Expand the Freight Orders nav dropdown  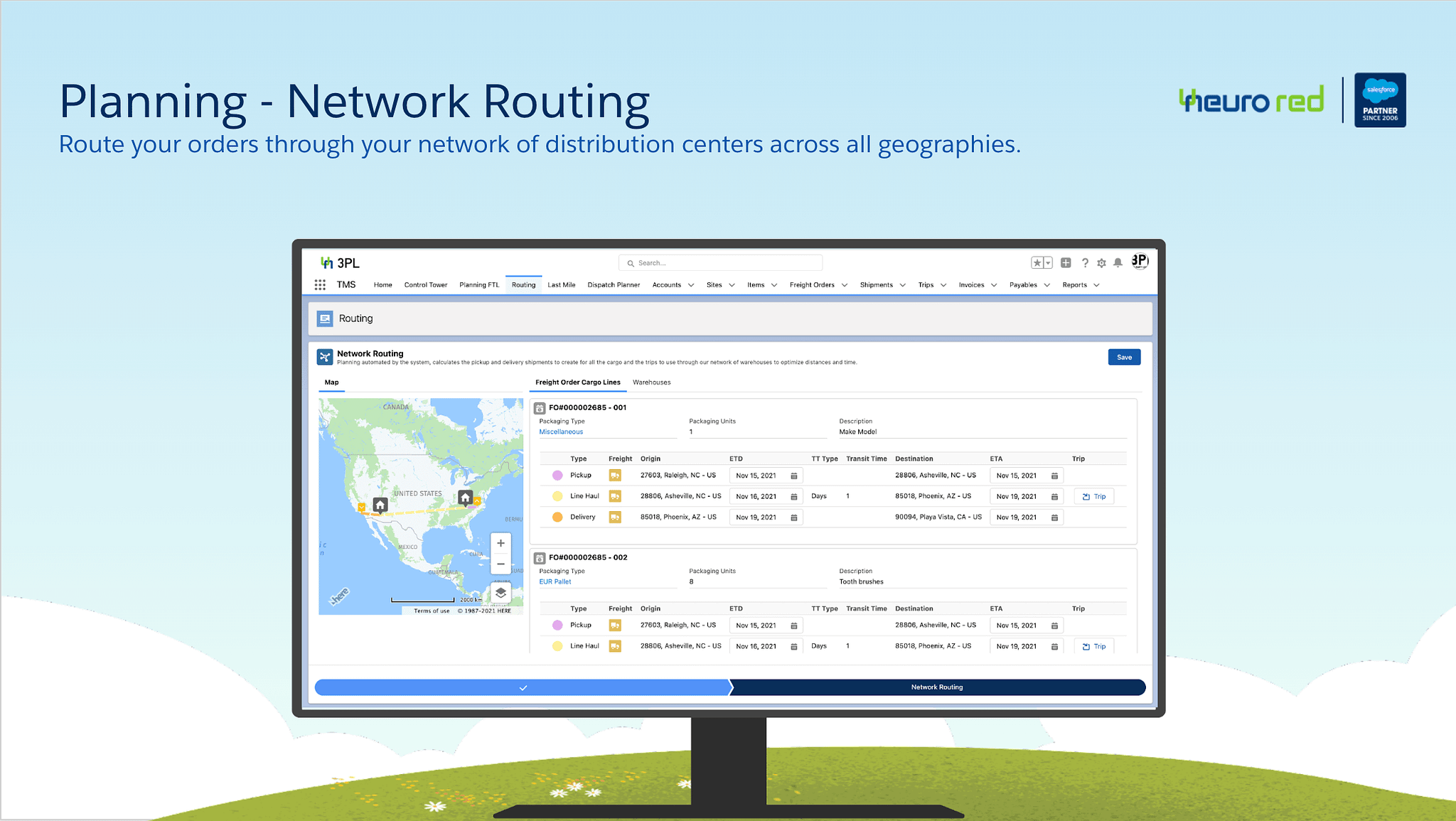pos(845,285)
